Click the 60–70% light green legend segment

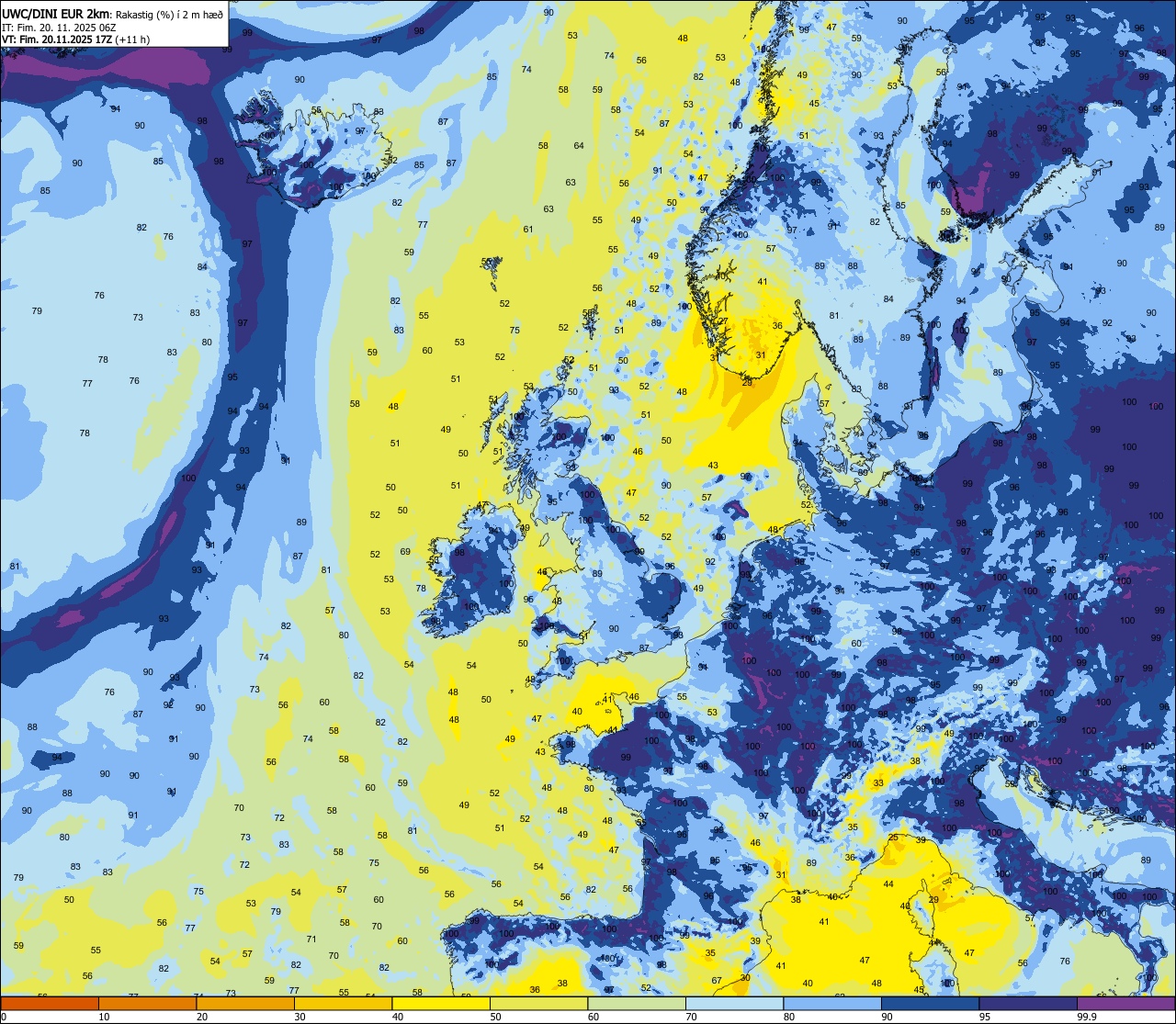[x=637, y=1004]
